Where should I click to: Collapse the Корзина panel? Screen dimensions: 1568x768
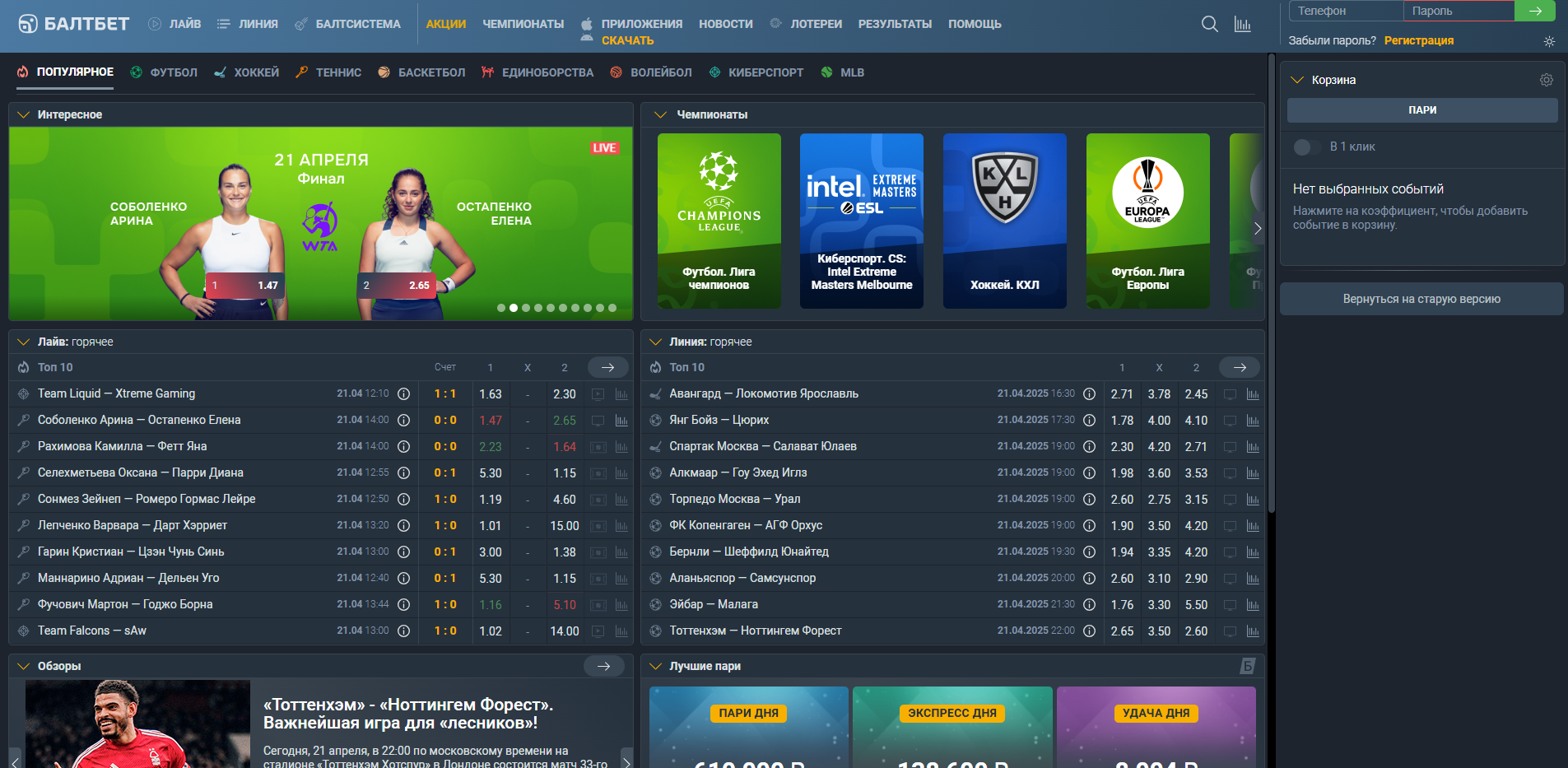click(x=1298, y=80)
